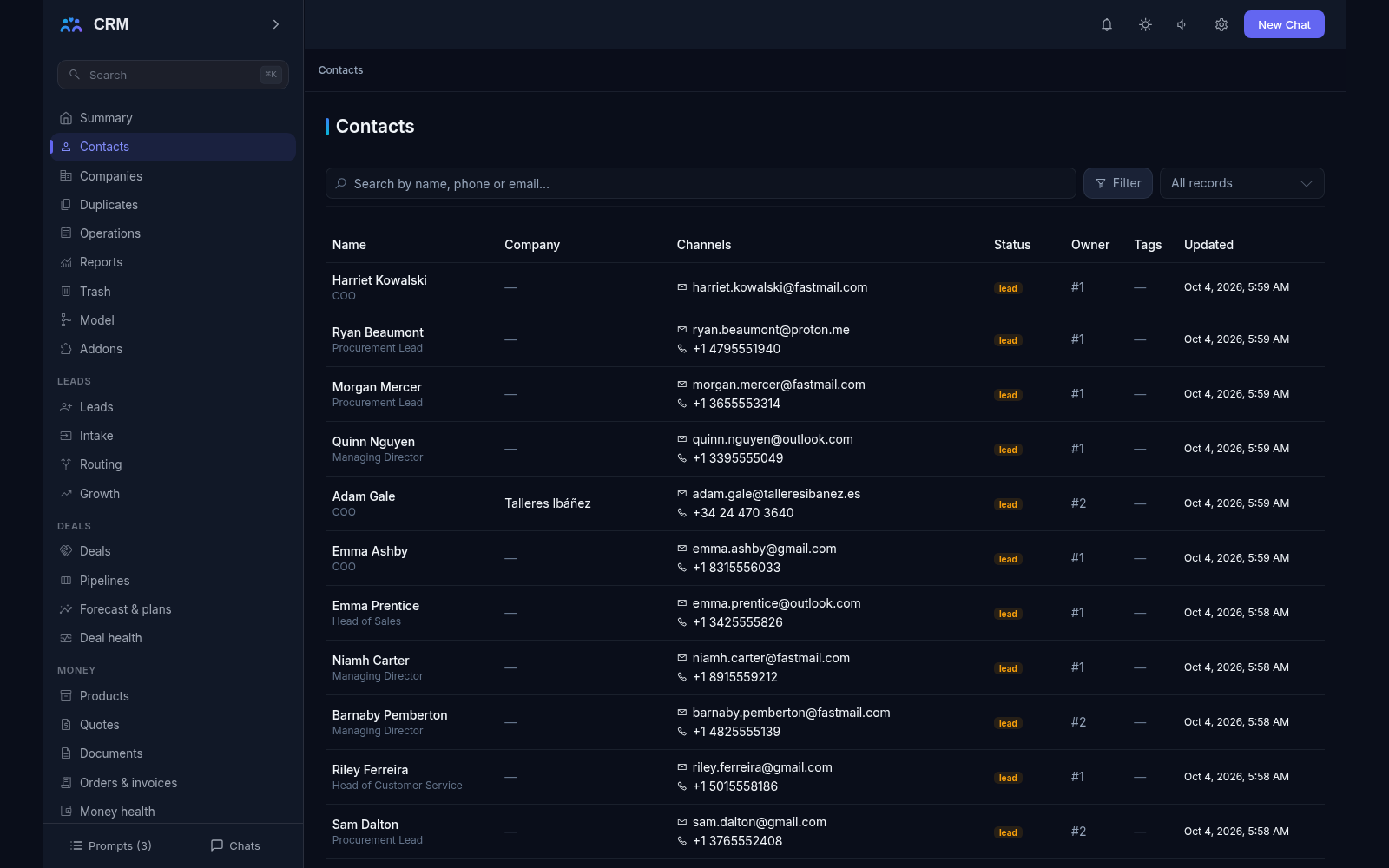Open Deal health icon

(x=66, y=638)
